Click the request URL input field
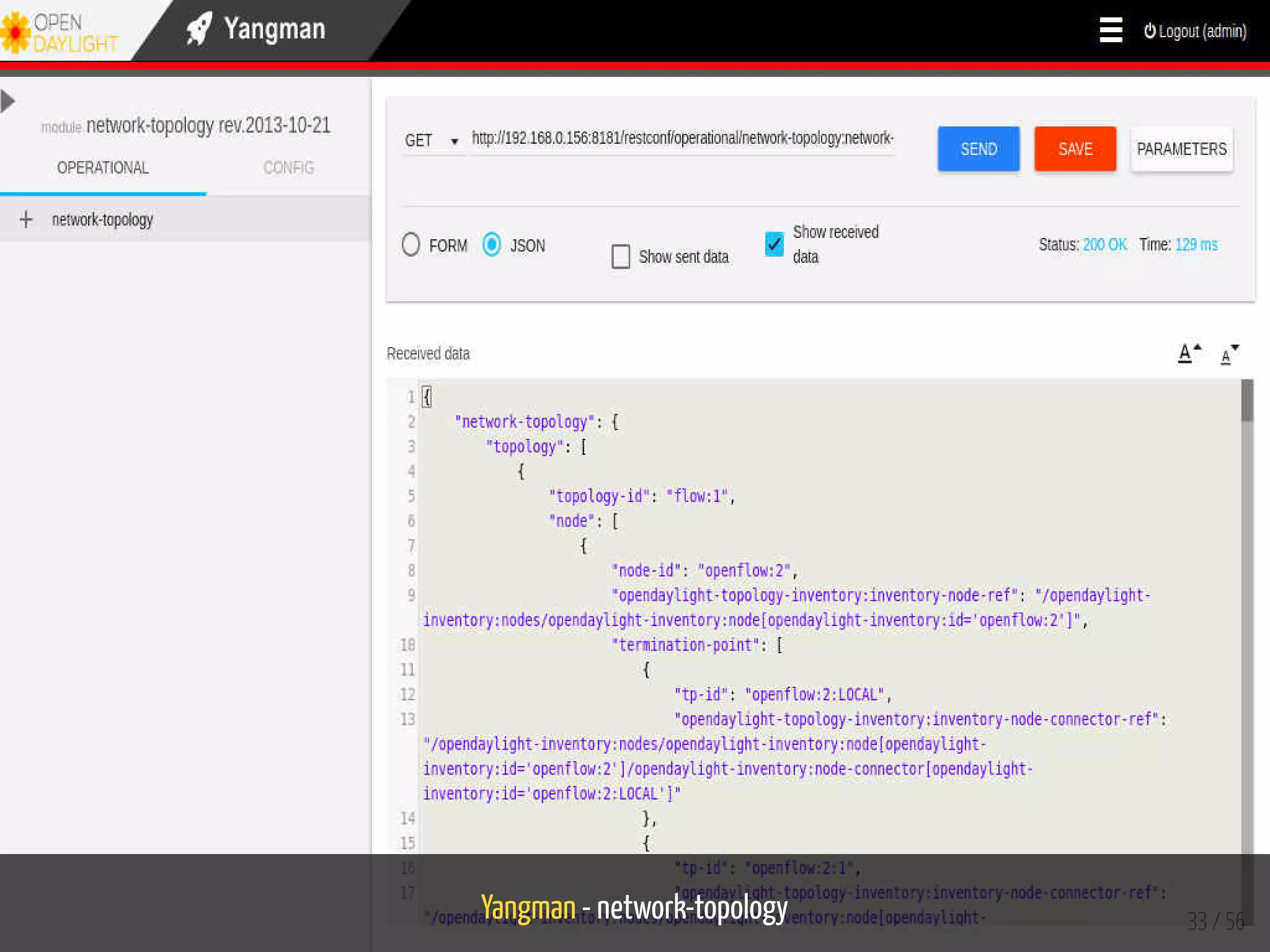Viewport: 1270px width, 952px height. click(x=683, y=138)
